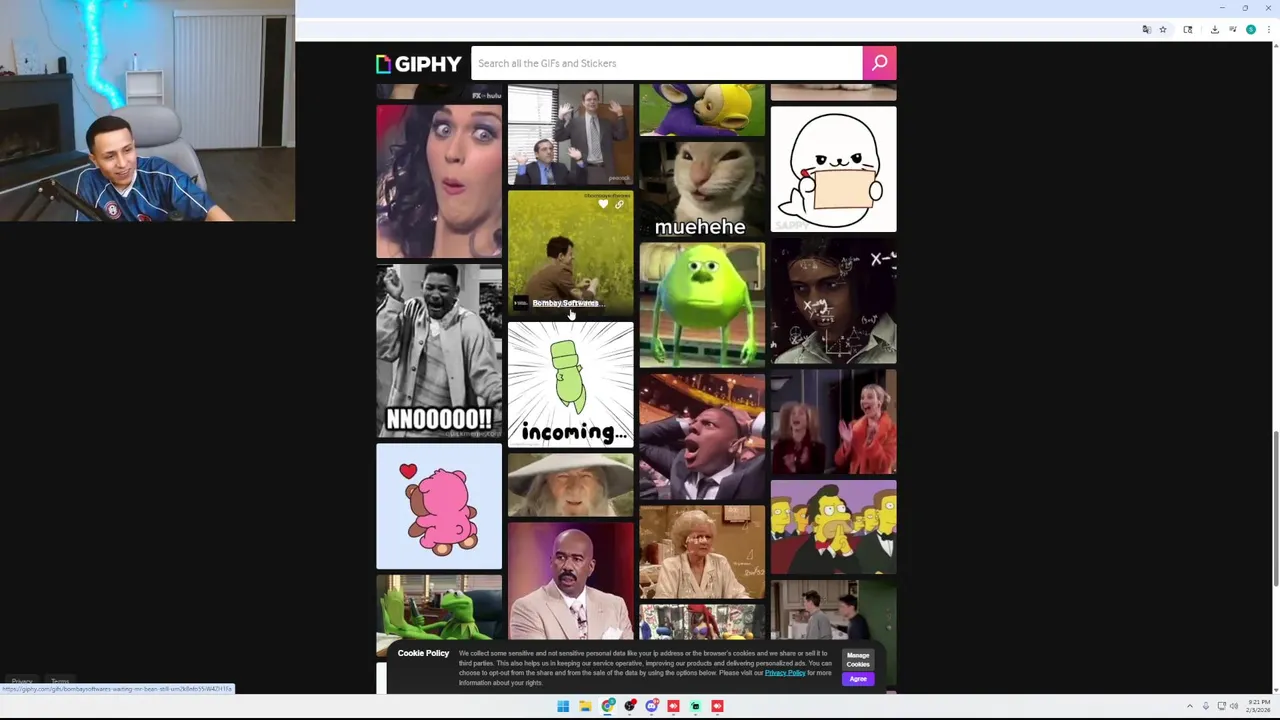Open the clock showing 9:21 PM
The width and height of the screenshot is (1280, 720).
[x=1258, y=706]
